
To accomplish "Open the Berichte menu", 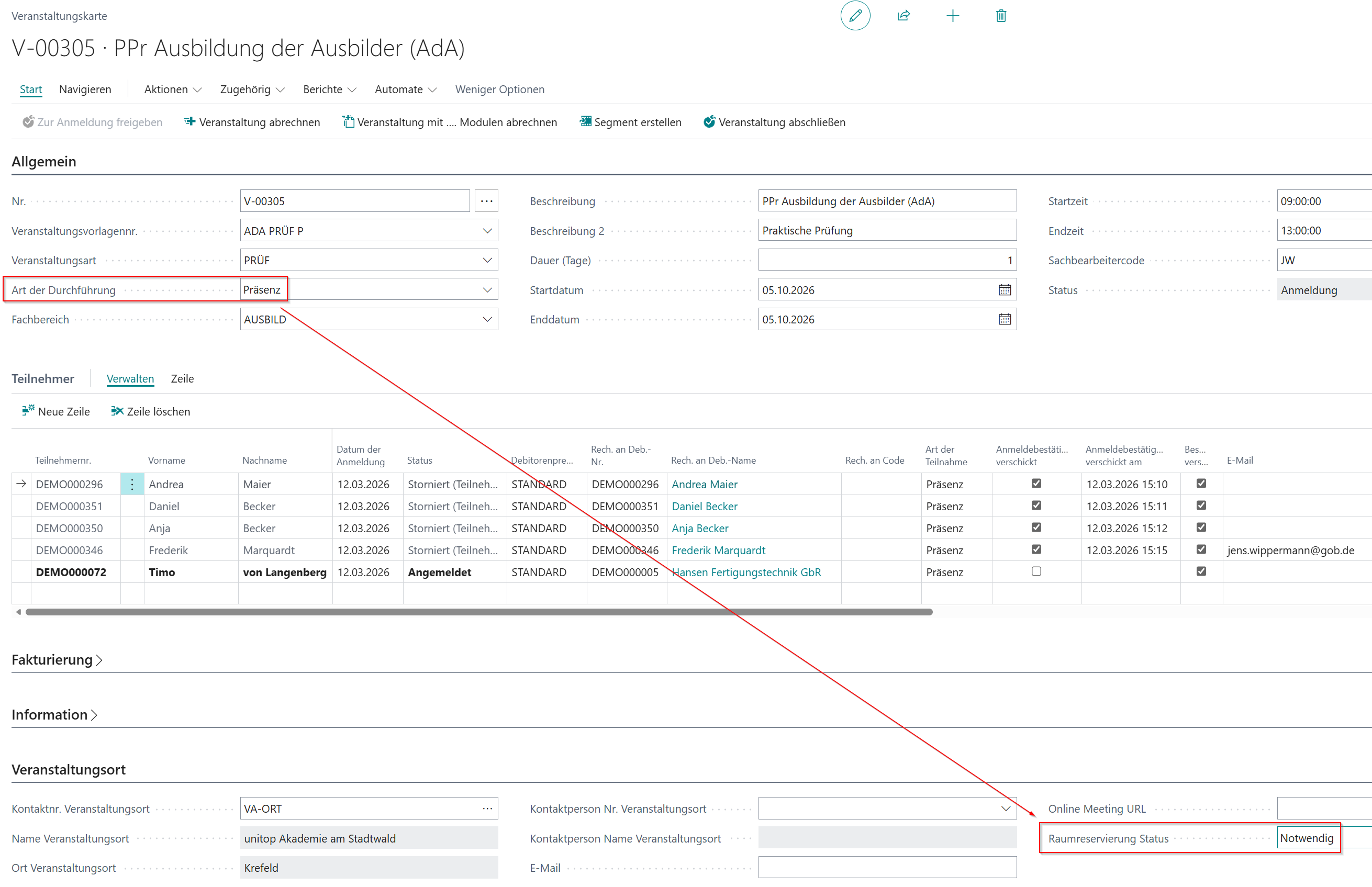I will point(329,89).
